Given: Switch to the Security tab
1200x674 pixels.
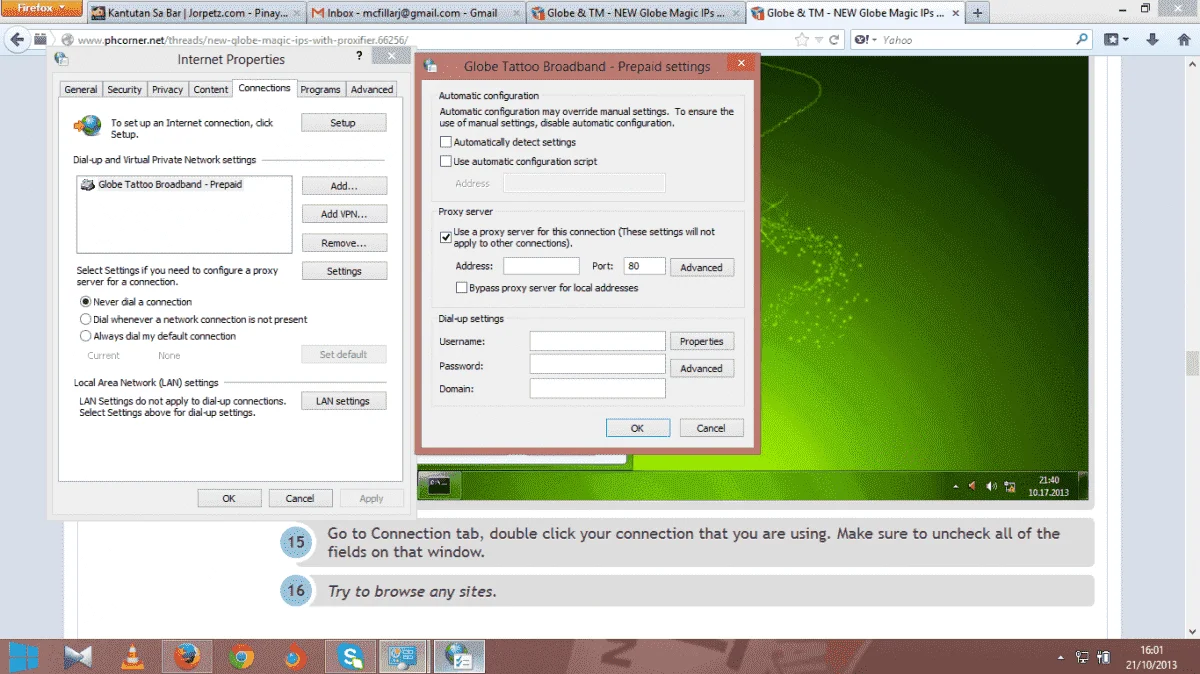Looking at the screenshot, I should point(125,89).
